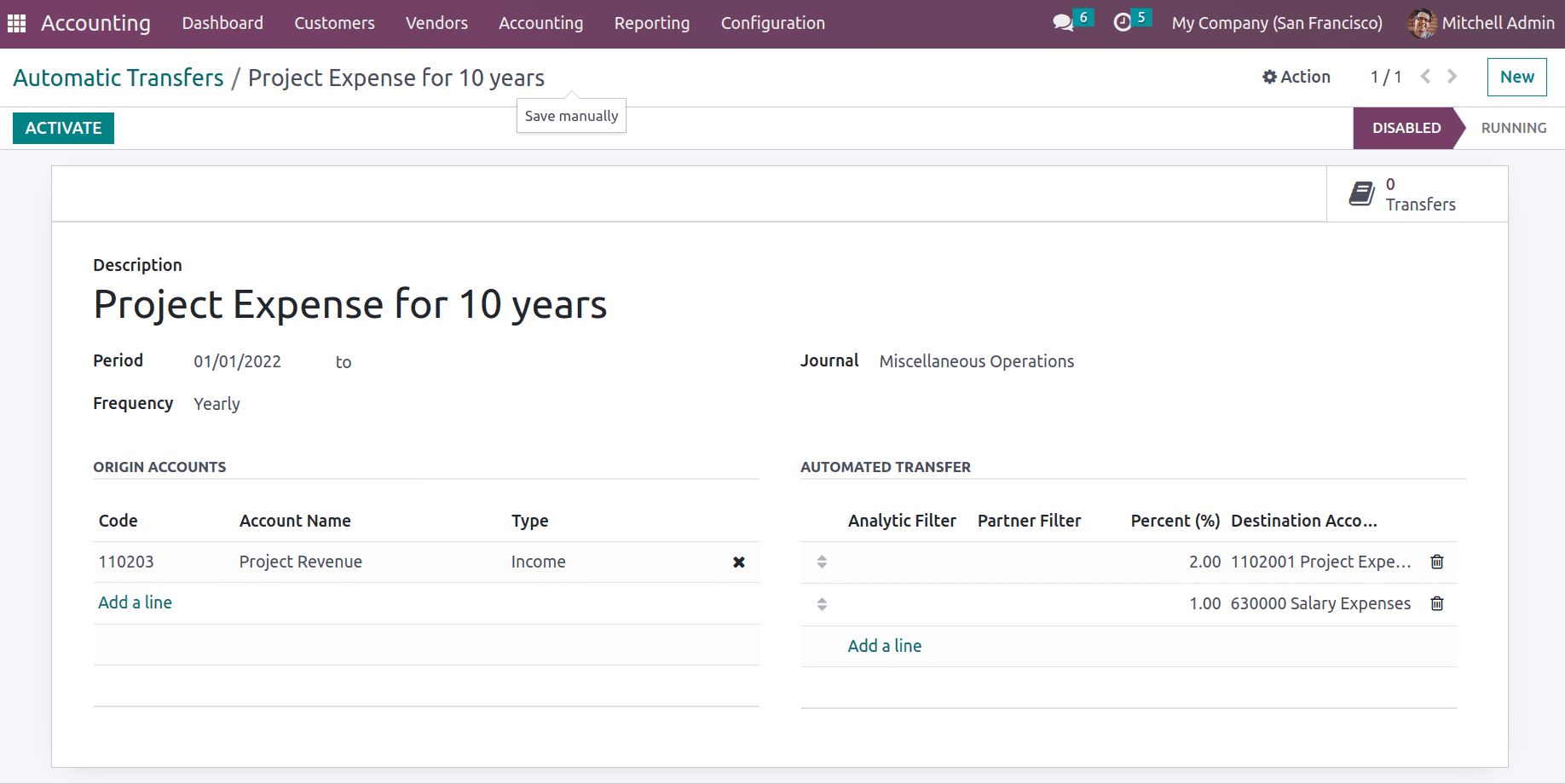Edit the Journal Miscellaneous Operations field

[977, 361]
